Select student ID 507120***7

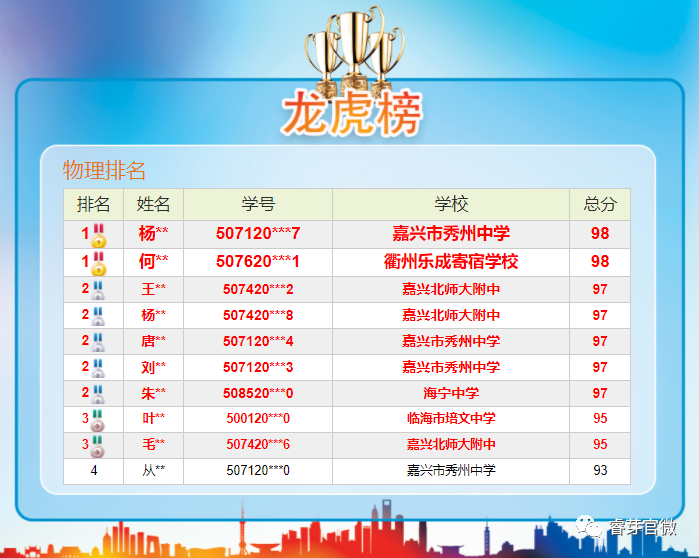click(258, 234)
